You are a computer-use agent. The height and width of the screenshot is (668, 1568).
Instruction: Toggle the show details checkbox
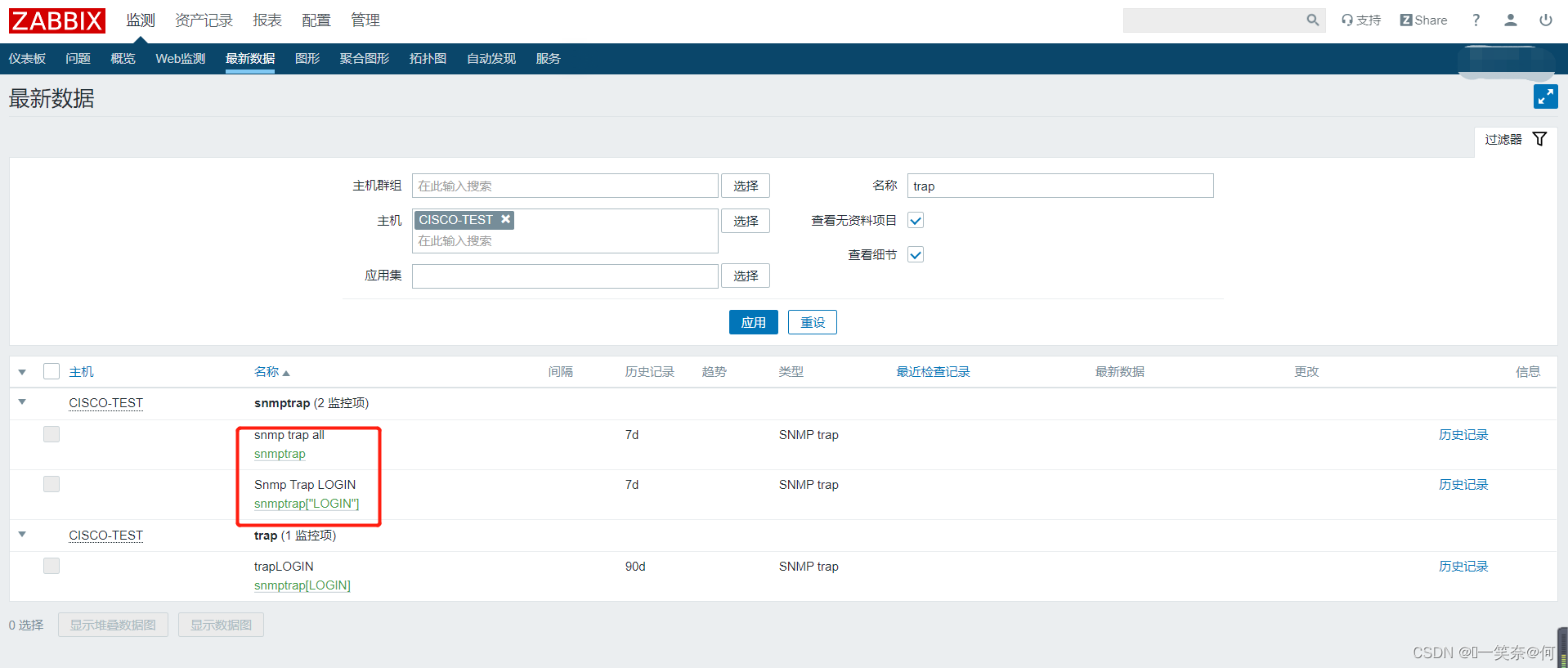(916, 255)
